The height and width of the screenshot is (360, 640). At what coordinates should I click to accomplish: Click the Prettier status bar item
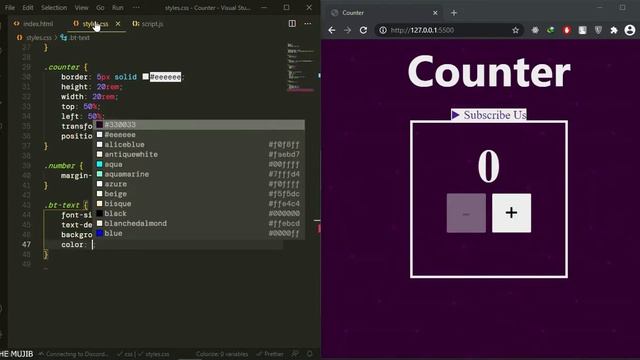(269, 354)
